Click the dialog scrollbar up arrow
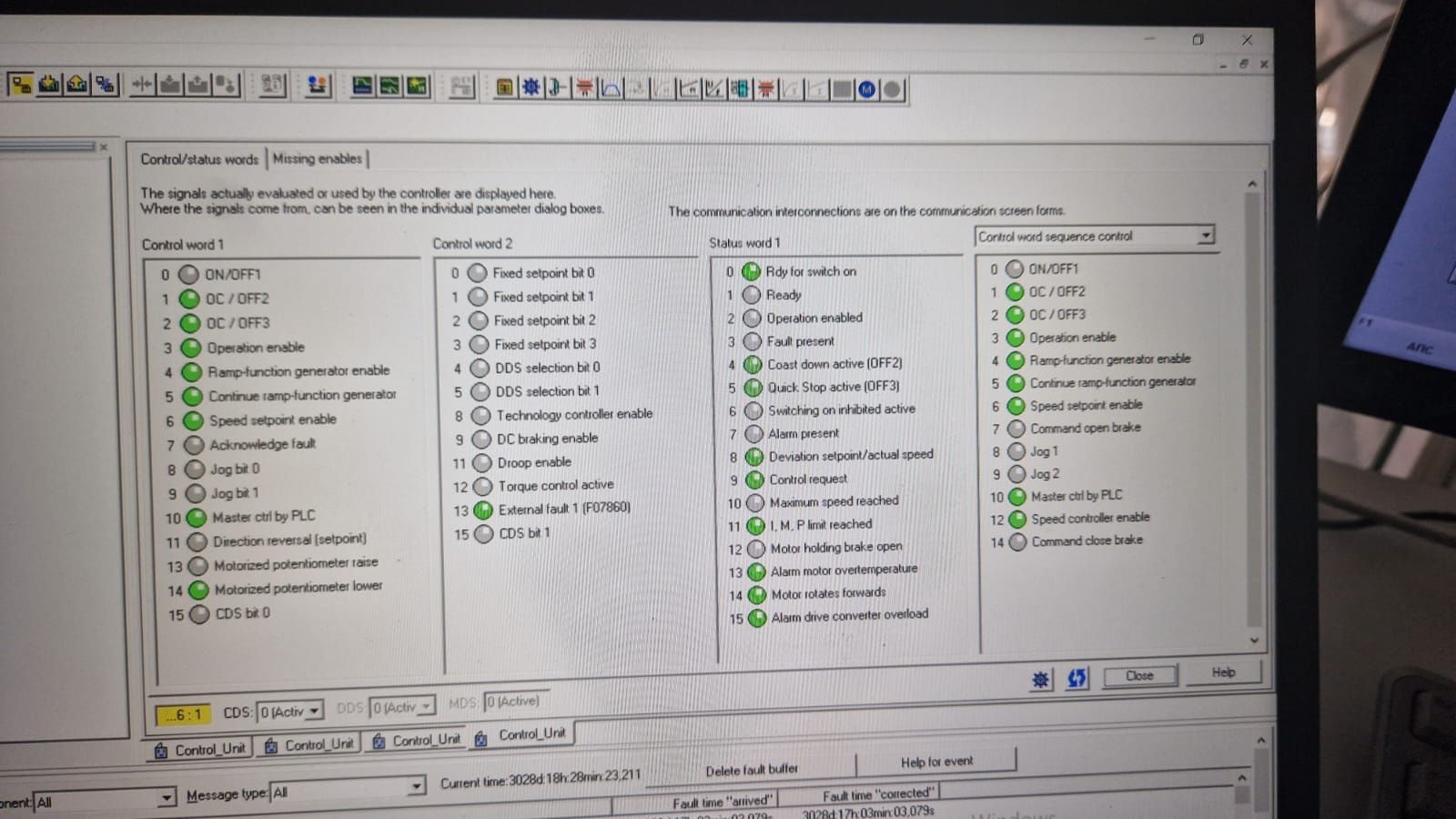This screenshot has width=1456, height=819. [x=1252, y=184]
